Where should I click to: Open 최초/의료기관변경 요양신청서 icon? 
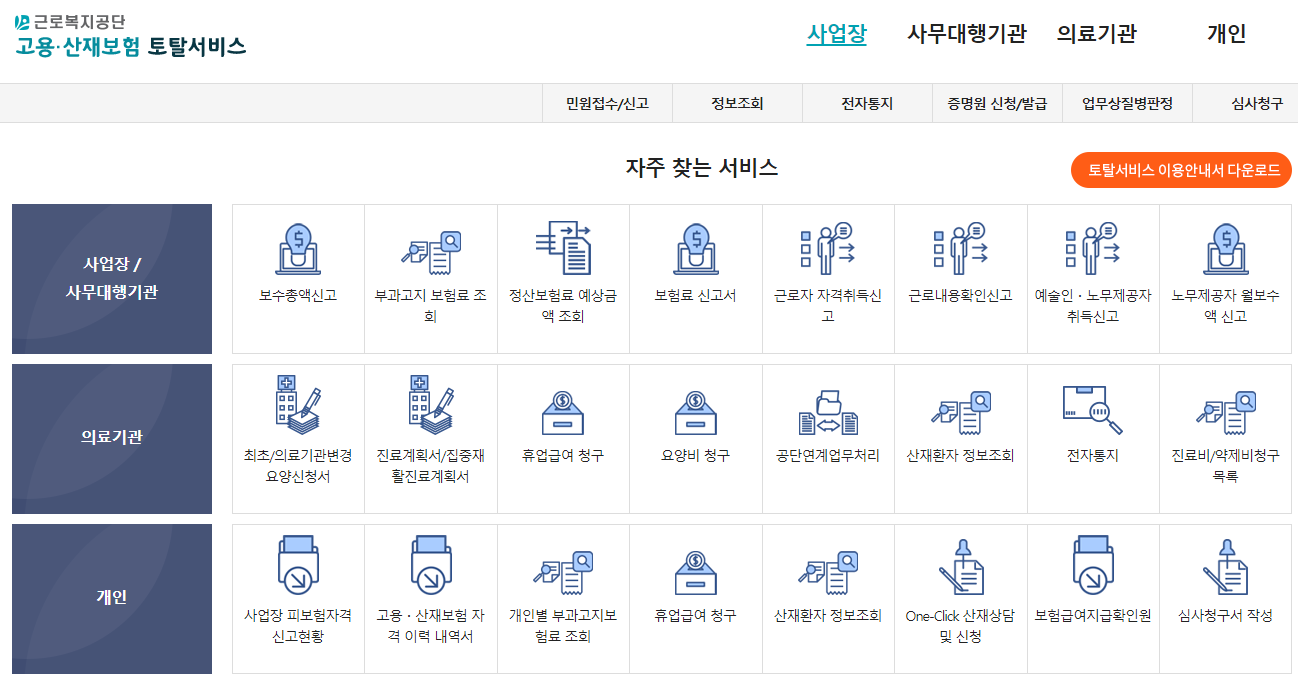tap(298, 406)
